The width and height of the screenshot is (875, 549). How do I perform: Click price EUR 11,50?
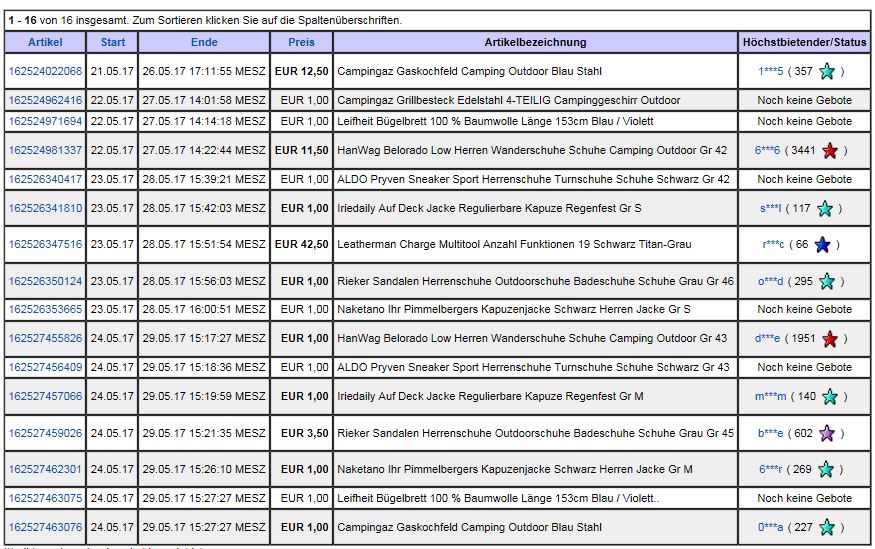301,150
